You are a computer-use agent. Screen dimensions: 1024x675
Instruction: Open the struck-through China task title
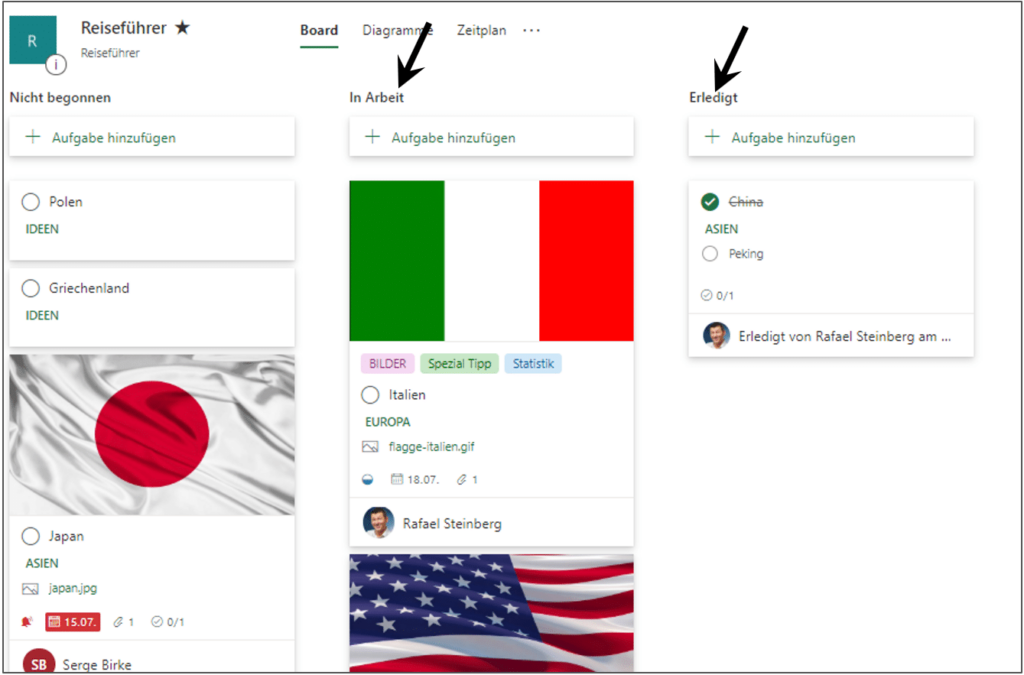746,202
